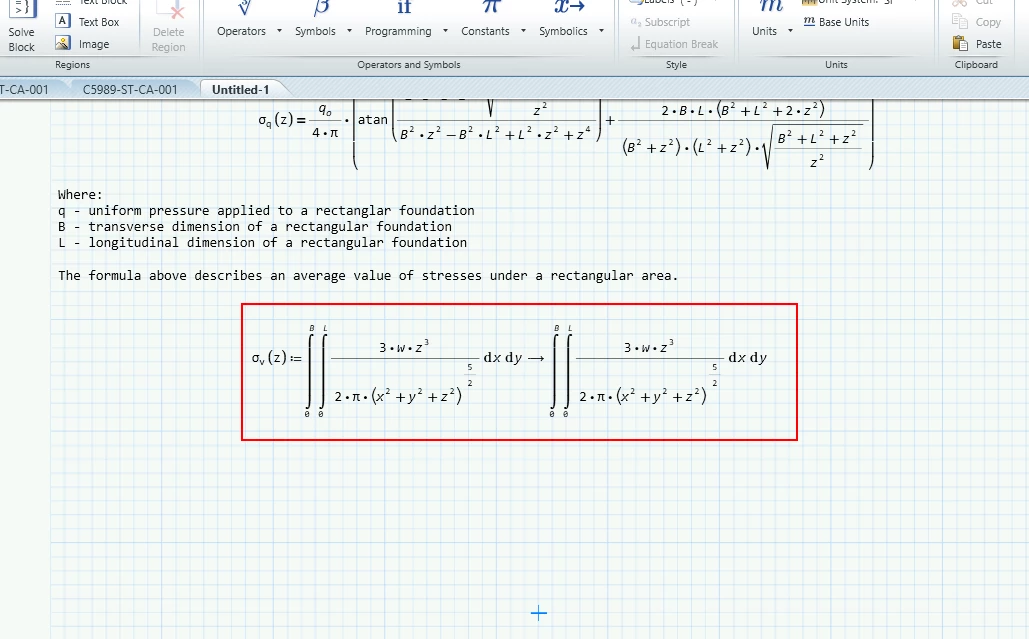Click the 'Operators and Symbols' group label
This screenshot has width=1029, height=639.
pyautogui.click(x=409, y=64)
